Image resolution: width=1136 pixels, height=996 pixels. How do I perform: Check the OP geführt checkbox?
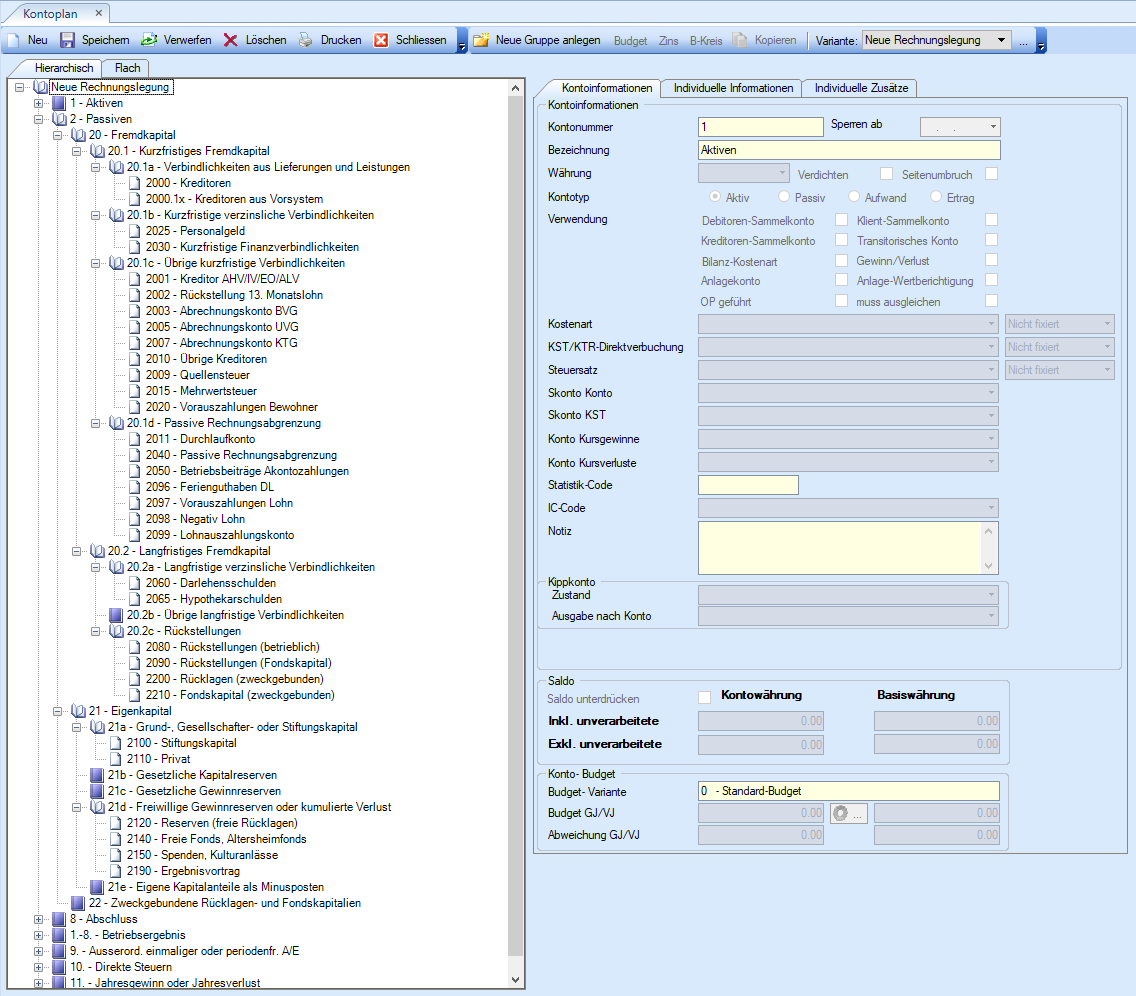click(842, 301)
